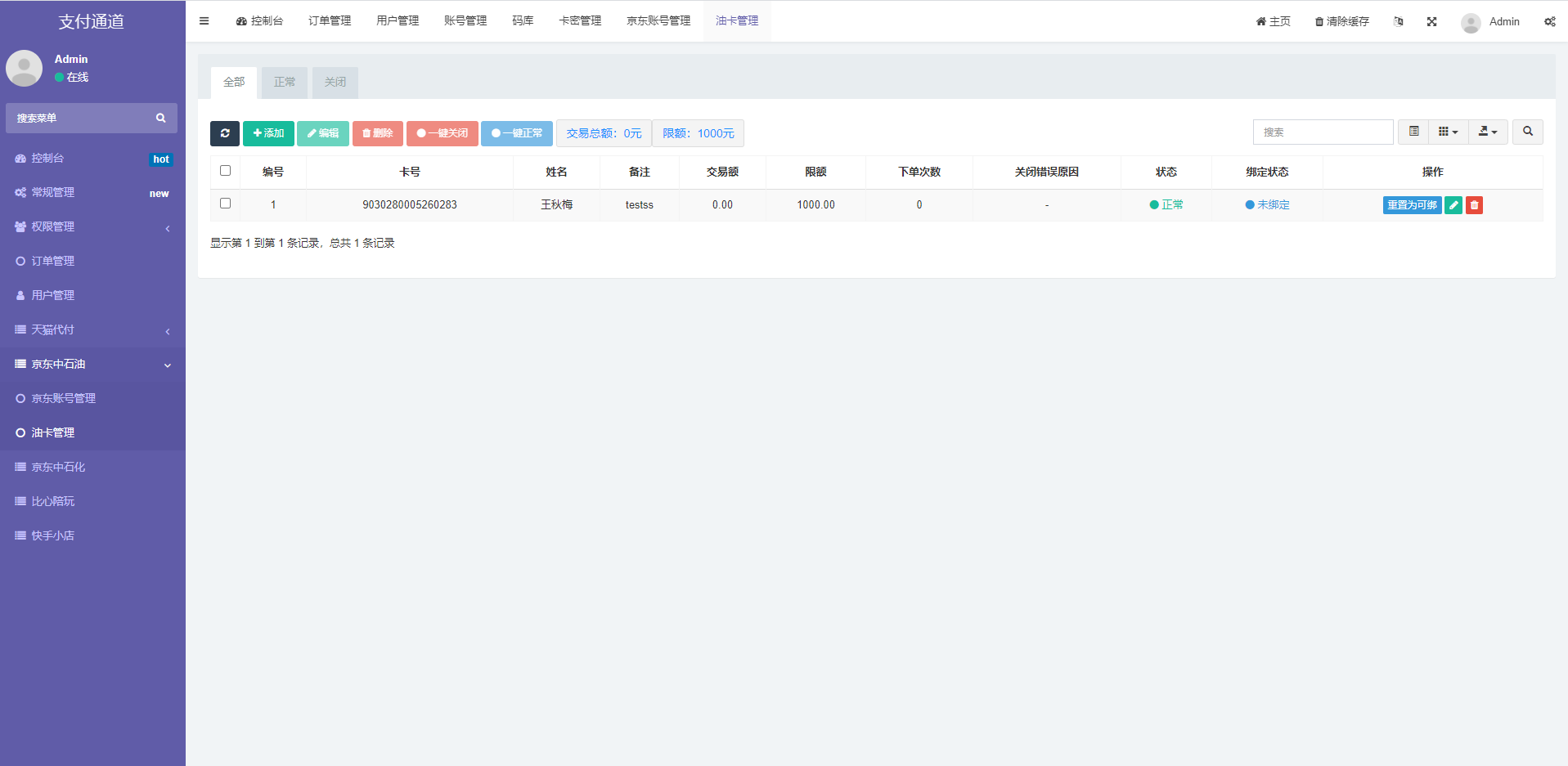
Task: Click the dark refresh icon button
Action: [224, 133]
